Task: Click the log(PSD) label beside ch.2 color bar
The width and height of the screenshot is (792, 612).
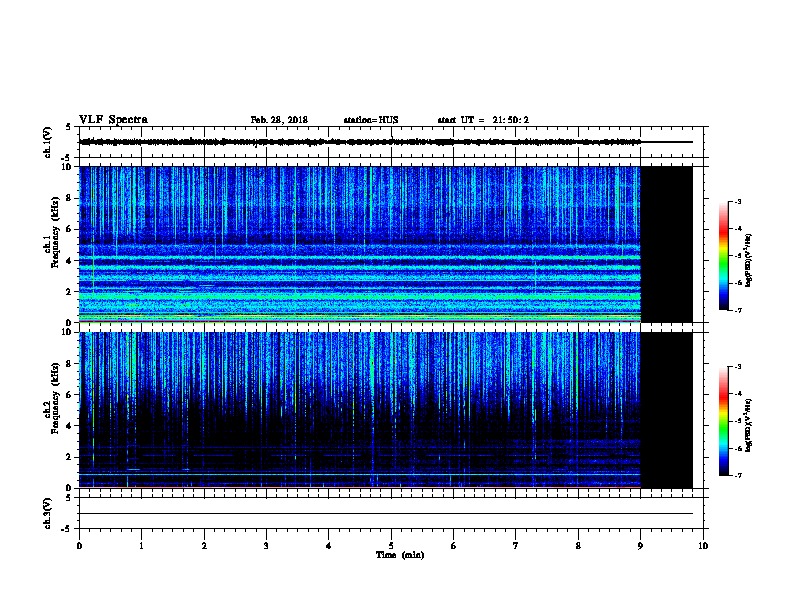Action: pyautogui.click(x=748, y=425)
